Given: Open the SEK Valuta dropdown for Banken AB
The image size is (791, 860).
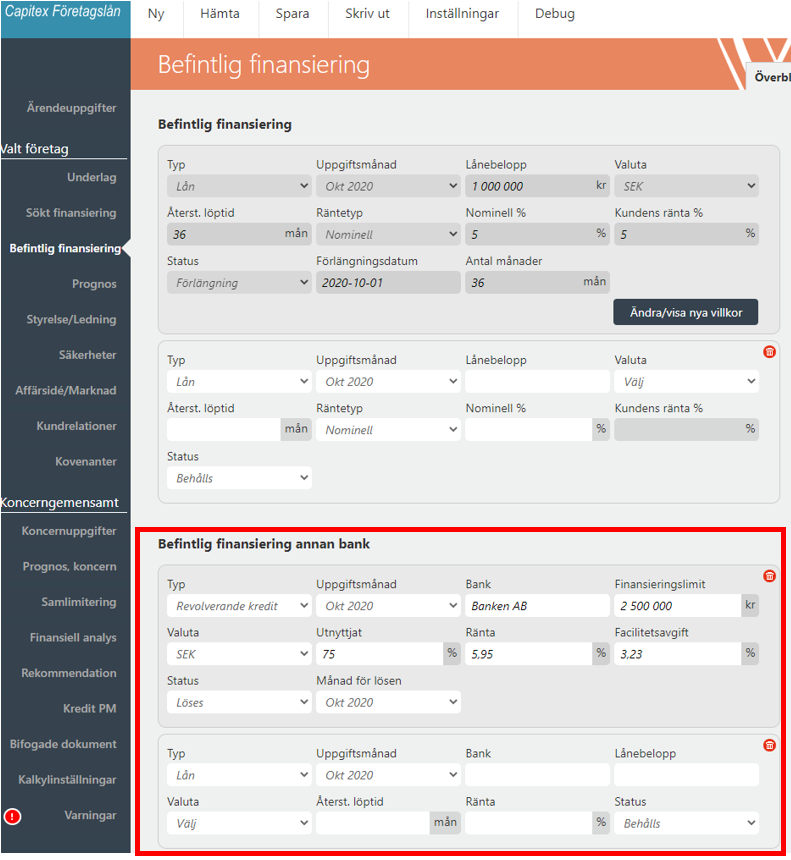Looking at the screenshot, I should [239, 654].
